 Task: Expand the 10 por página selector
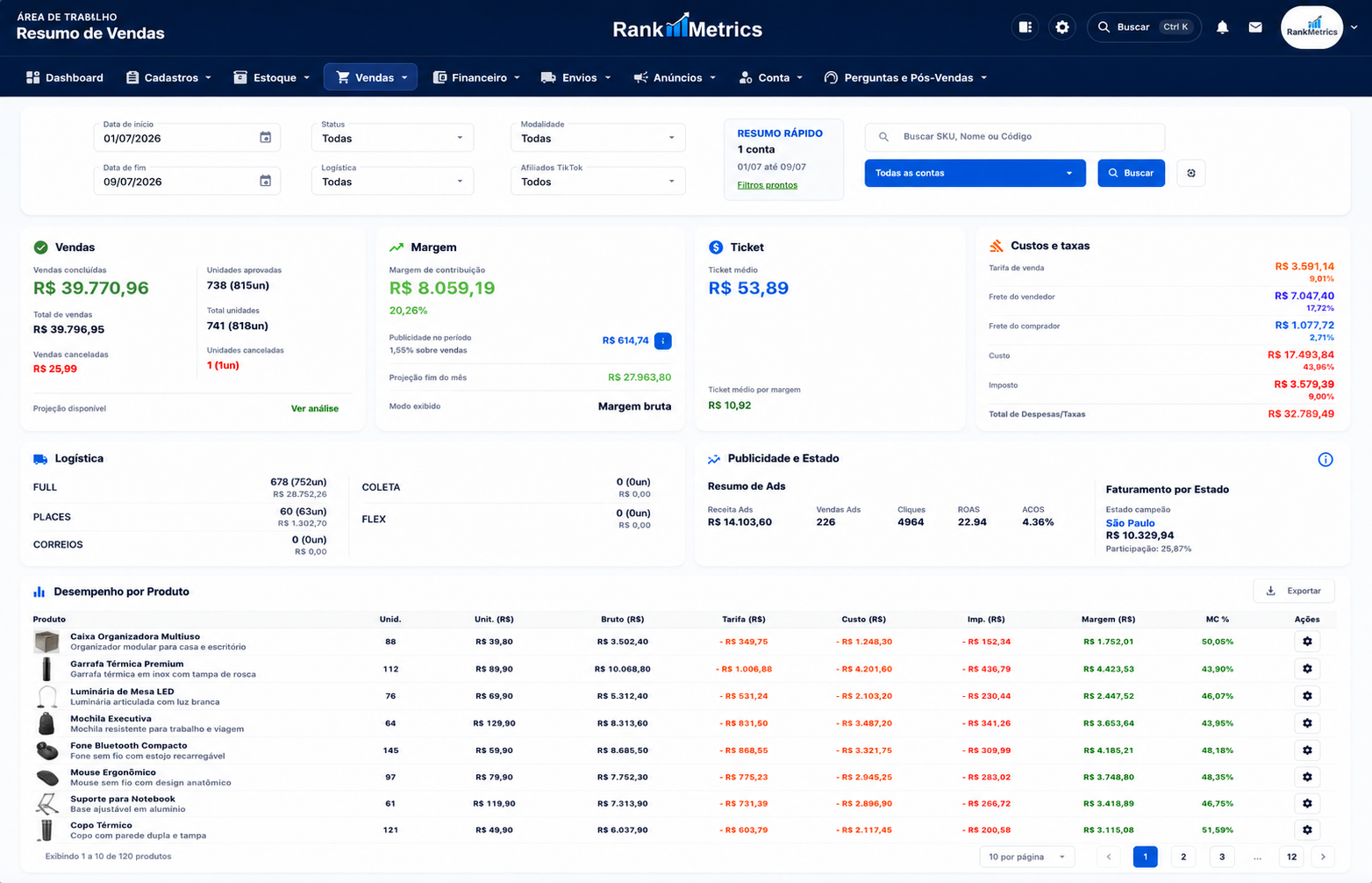[1026, 857]
